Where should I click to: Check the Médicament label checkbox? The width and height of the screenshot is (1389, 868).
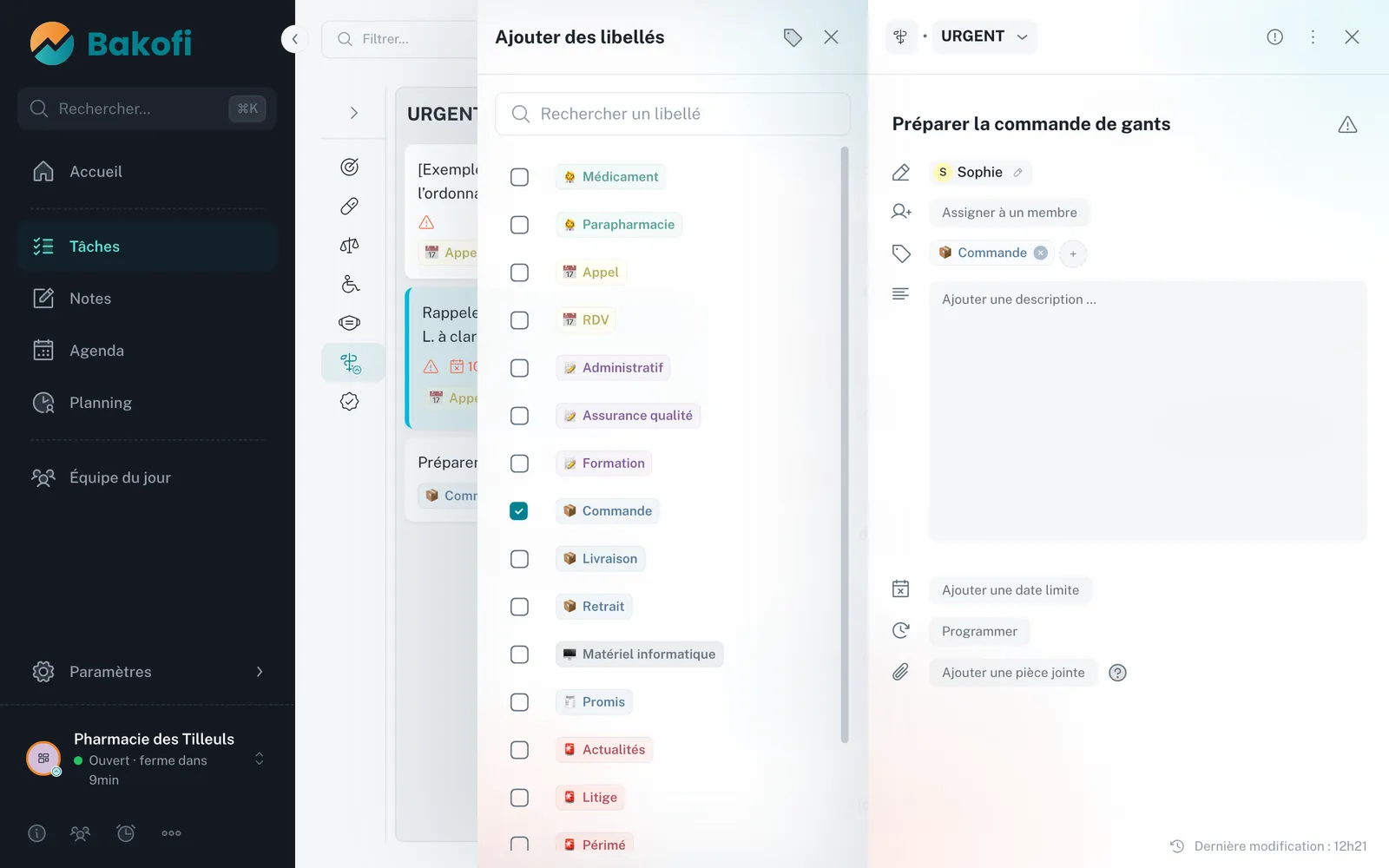click(x=519, y=177)
